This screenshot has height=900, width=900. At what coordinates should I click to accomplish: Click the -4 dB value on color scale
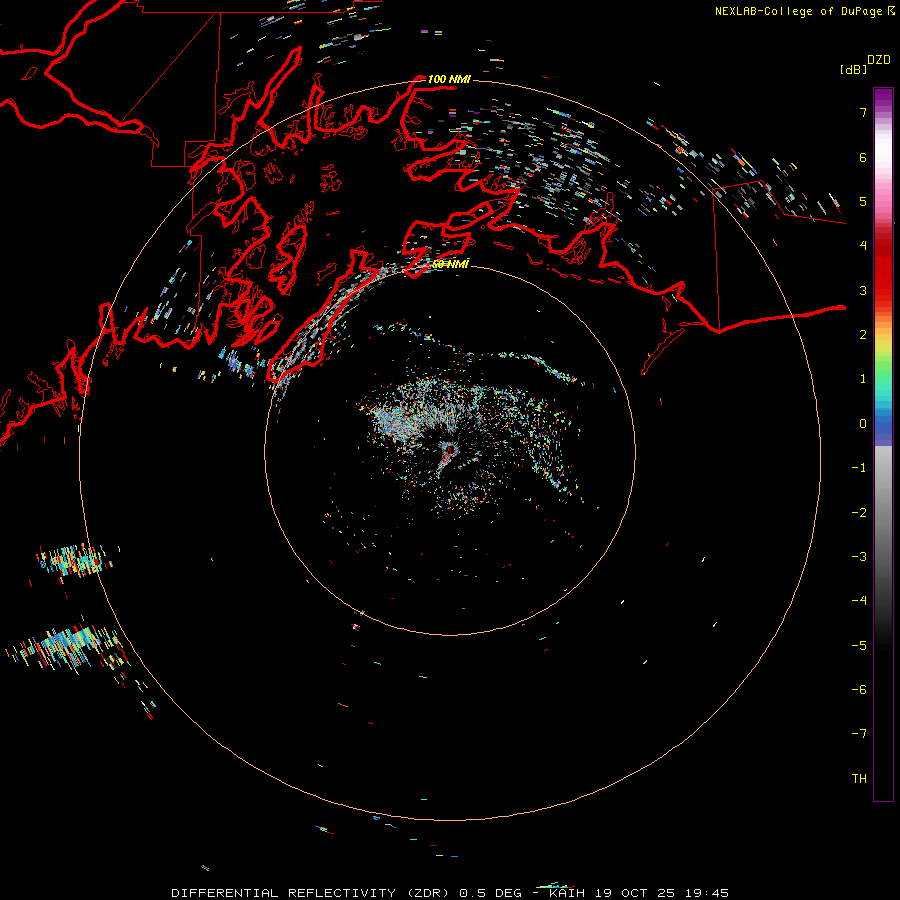coord(859,601)
